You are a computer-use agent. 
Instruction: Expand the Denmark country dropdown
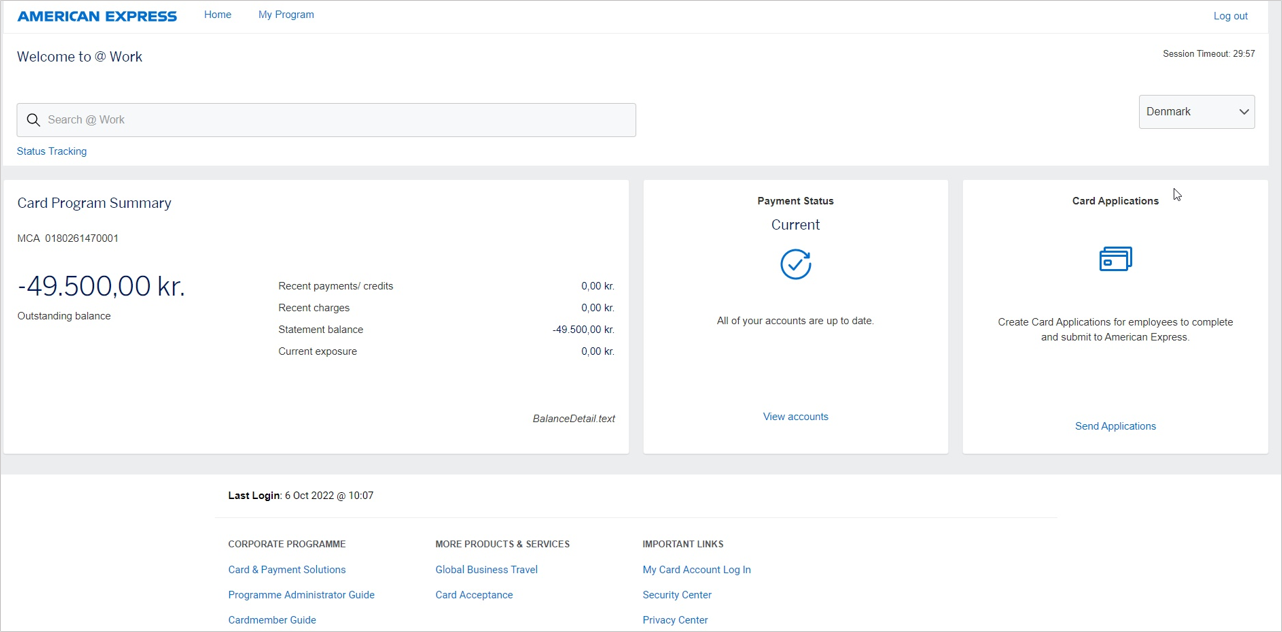point(1195,112)
